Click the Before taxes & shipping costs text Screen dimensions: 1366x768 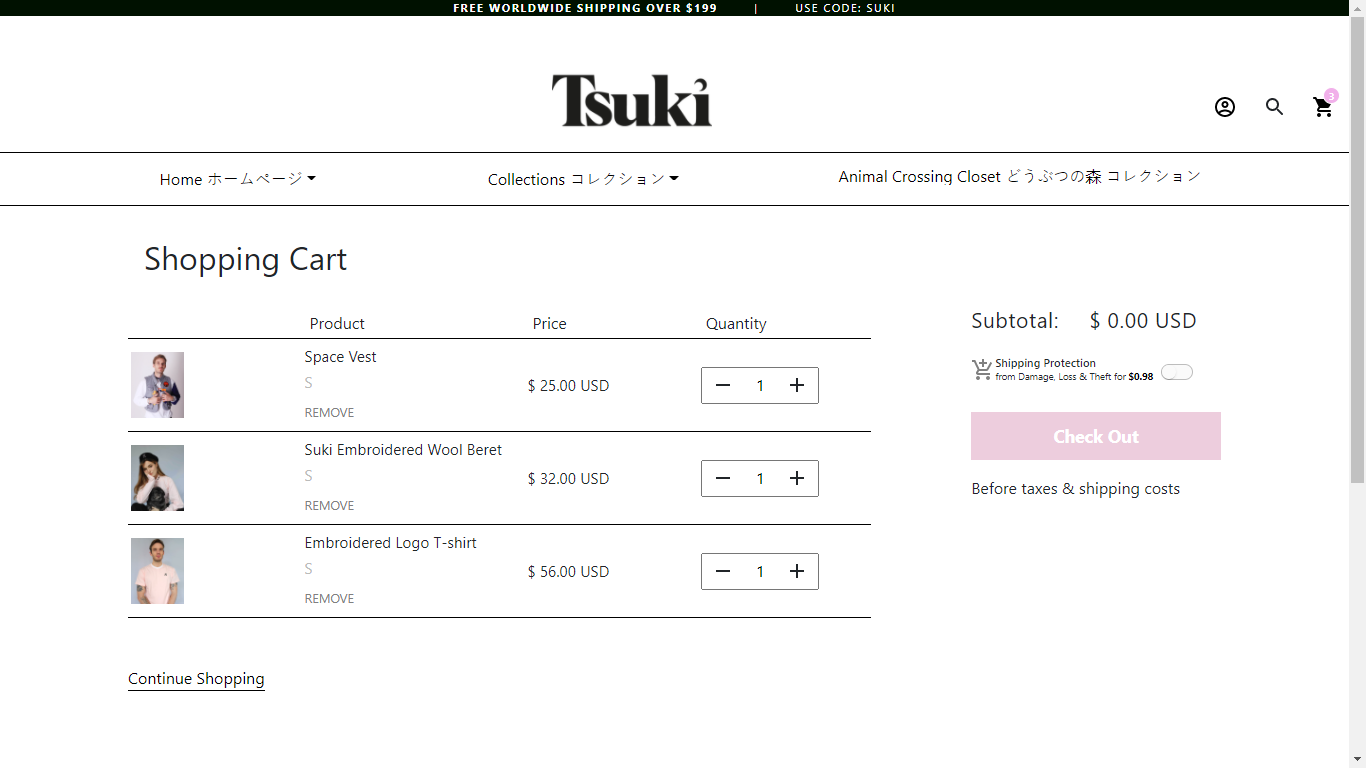[1076, 489]
